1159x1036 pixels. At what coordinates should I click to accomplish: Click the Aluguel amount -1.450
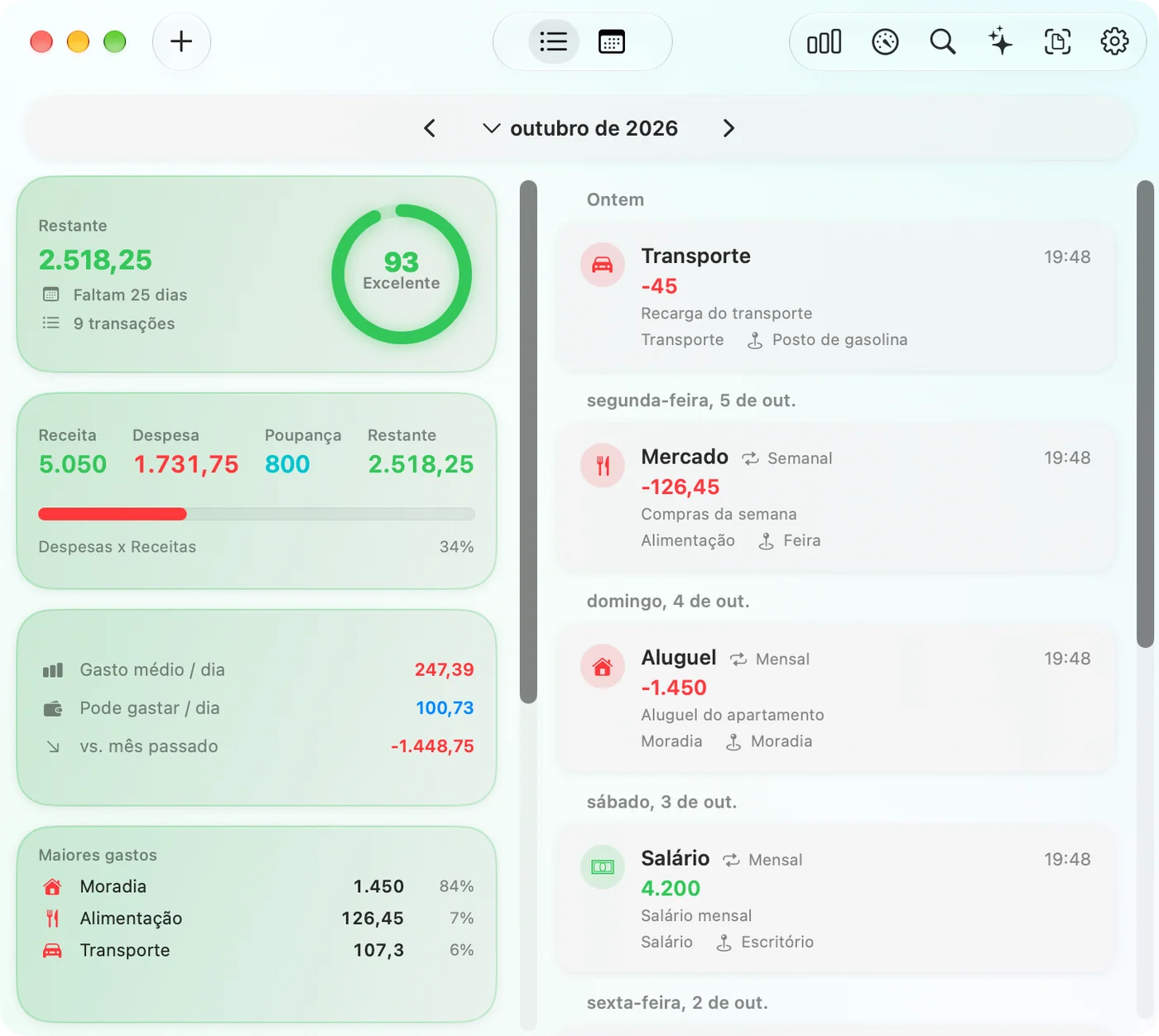tap(674, 688)
